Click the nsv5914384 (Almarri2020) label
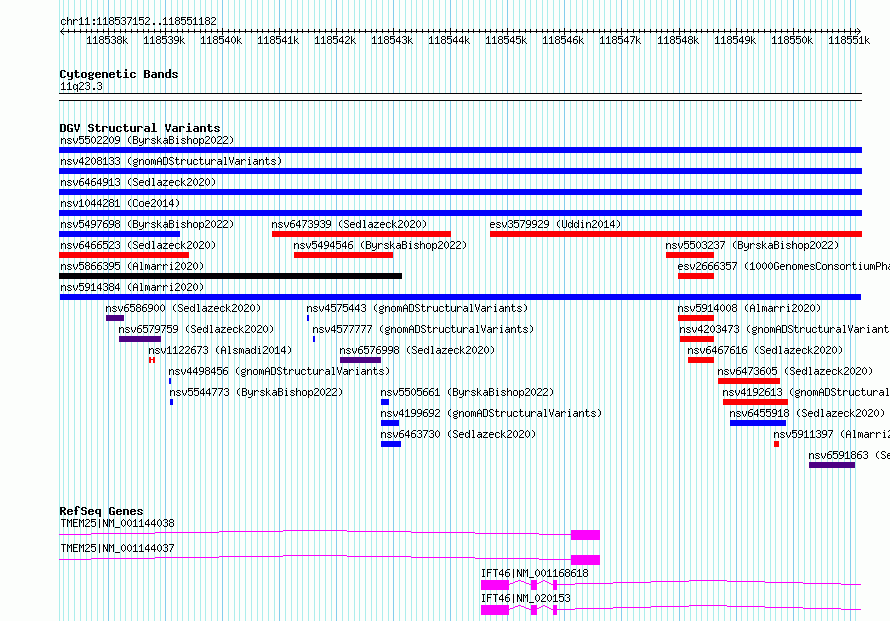The image size is (890, 621). (x=132, y=287)
